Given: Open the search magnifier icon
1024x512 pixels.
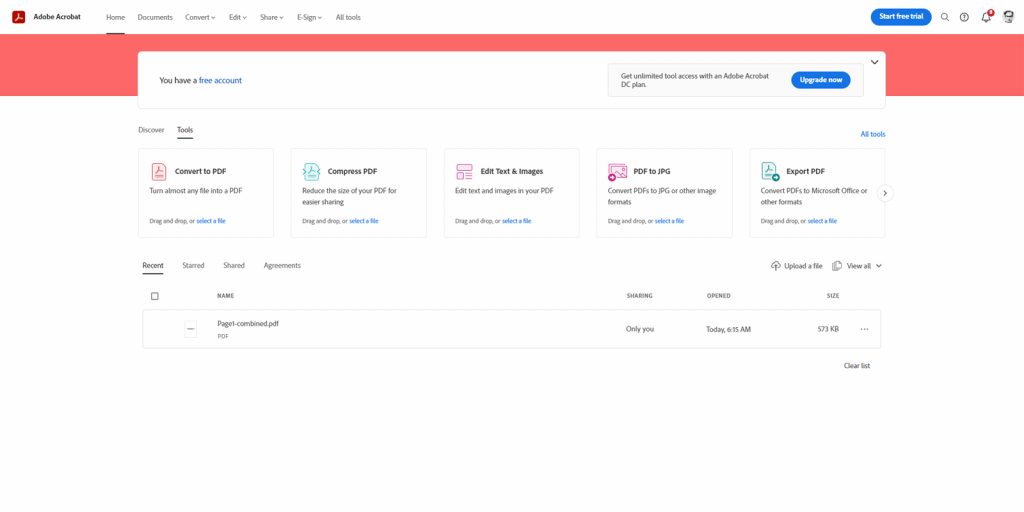Looking at the screenshot, I should (944, 18).
